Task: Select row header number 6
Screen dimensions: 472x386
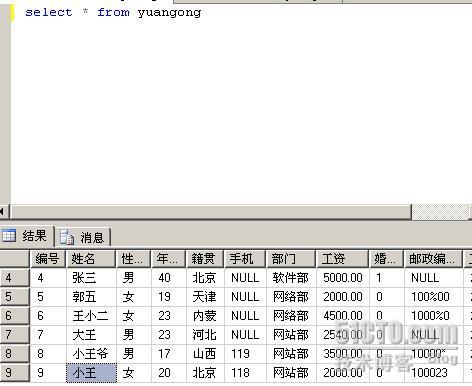Action: [14, 316]
